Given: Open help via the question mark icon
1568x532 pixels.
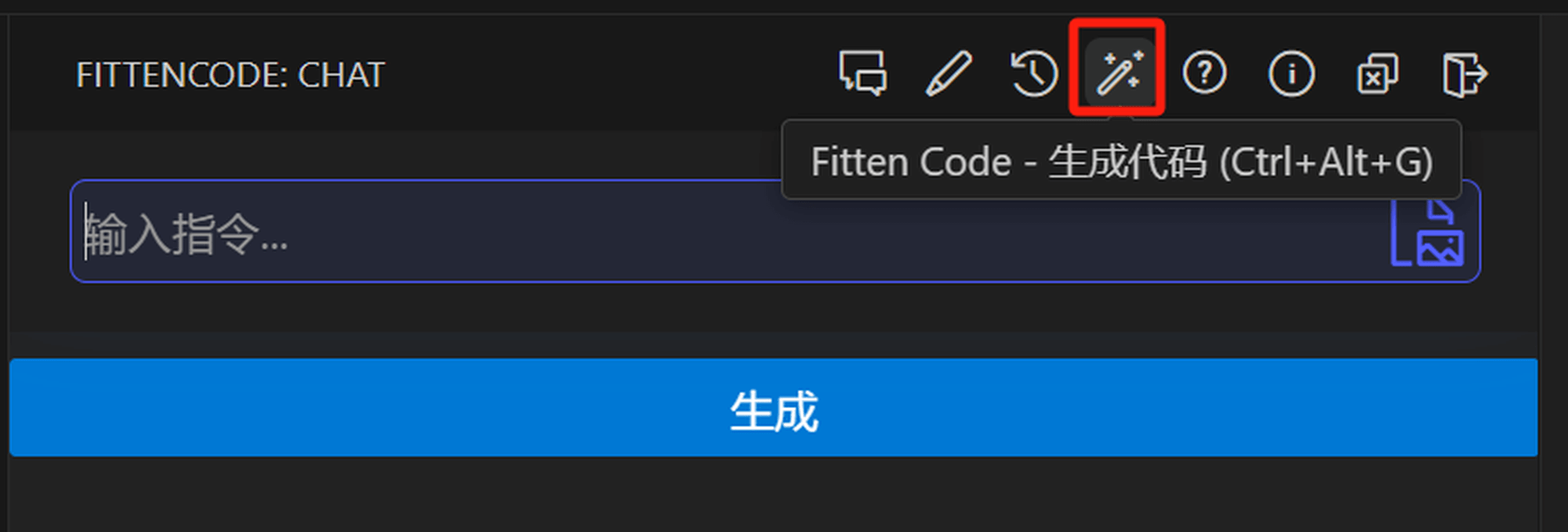Looking at the screenshot, I should (1205, 73).
